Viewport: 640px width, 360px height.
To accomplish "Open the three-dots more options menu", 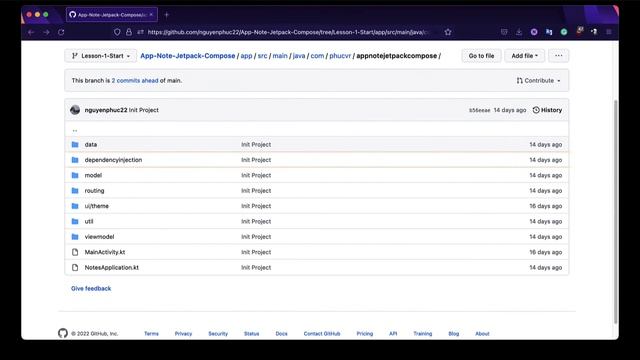I will pos(558,56).
